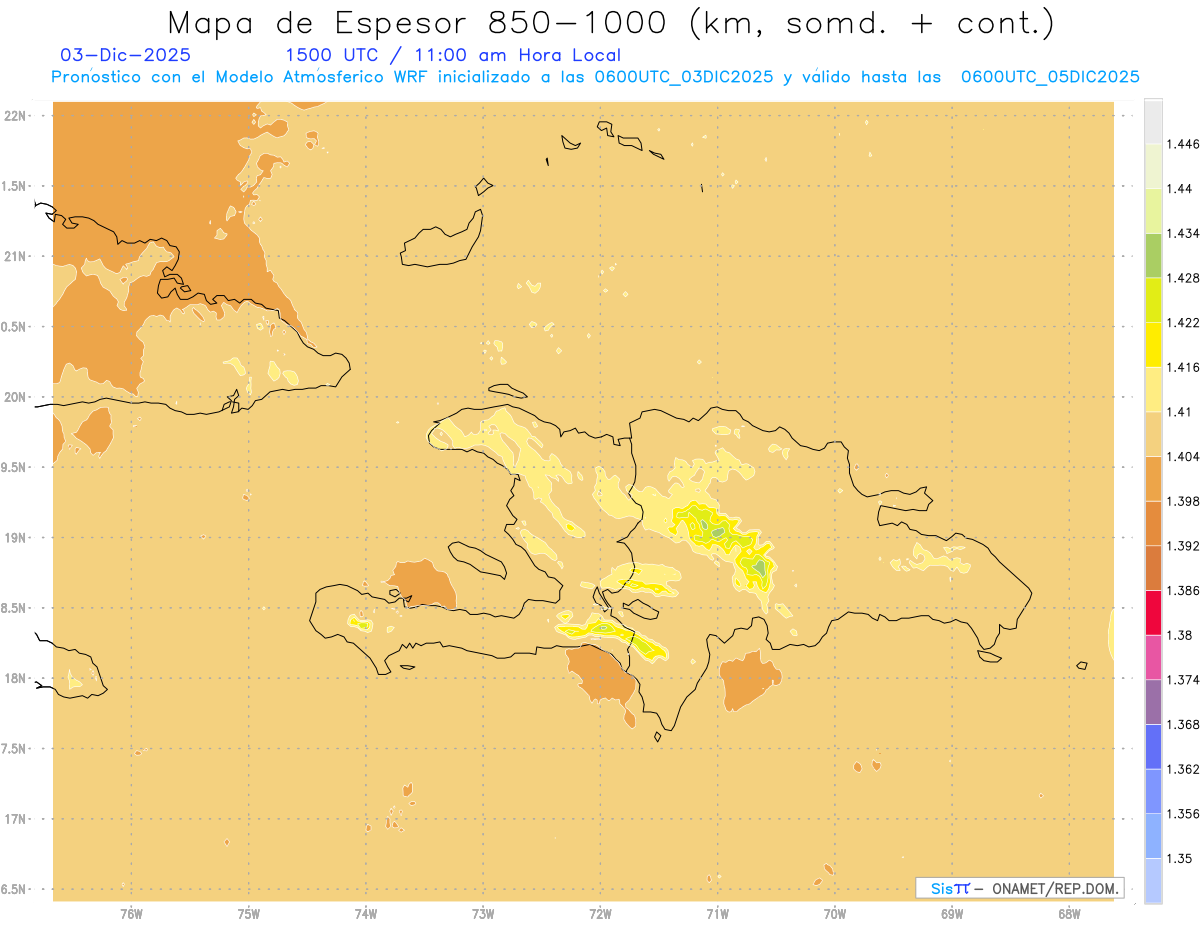The width and height of the screenshot is (1200, 927).
Task: Click the bright yellow 1.416–1.422 colorbar segment
Action: pyautogui.click(x=1153, y=344)
